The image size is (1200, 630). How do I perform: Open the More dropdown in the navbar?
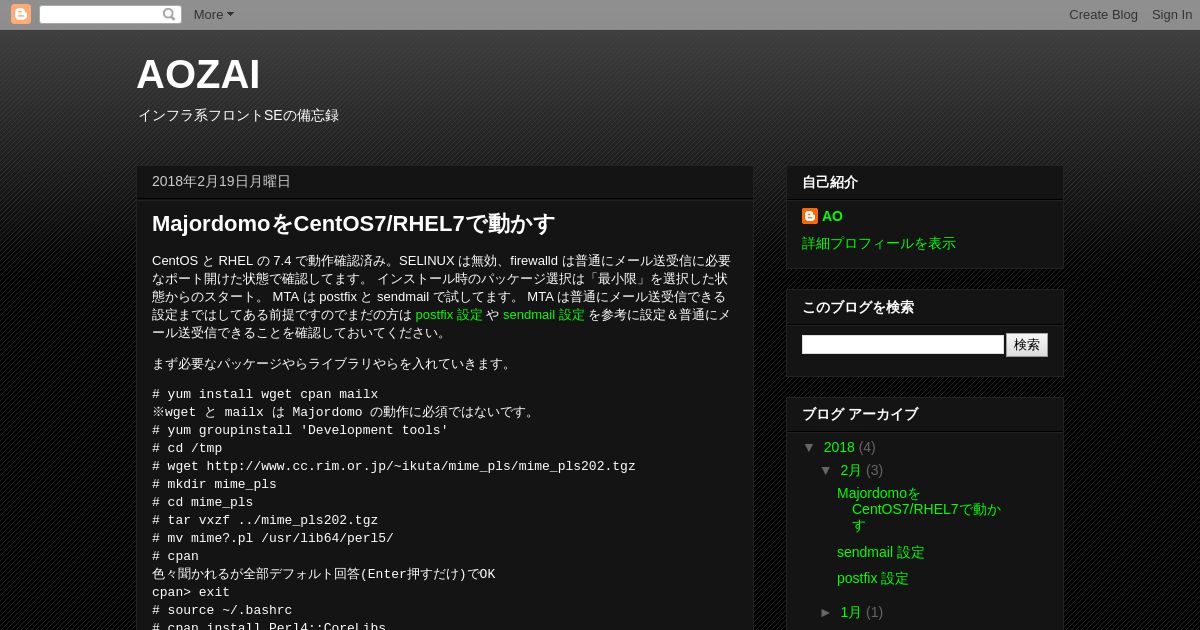214,14
